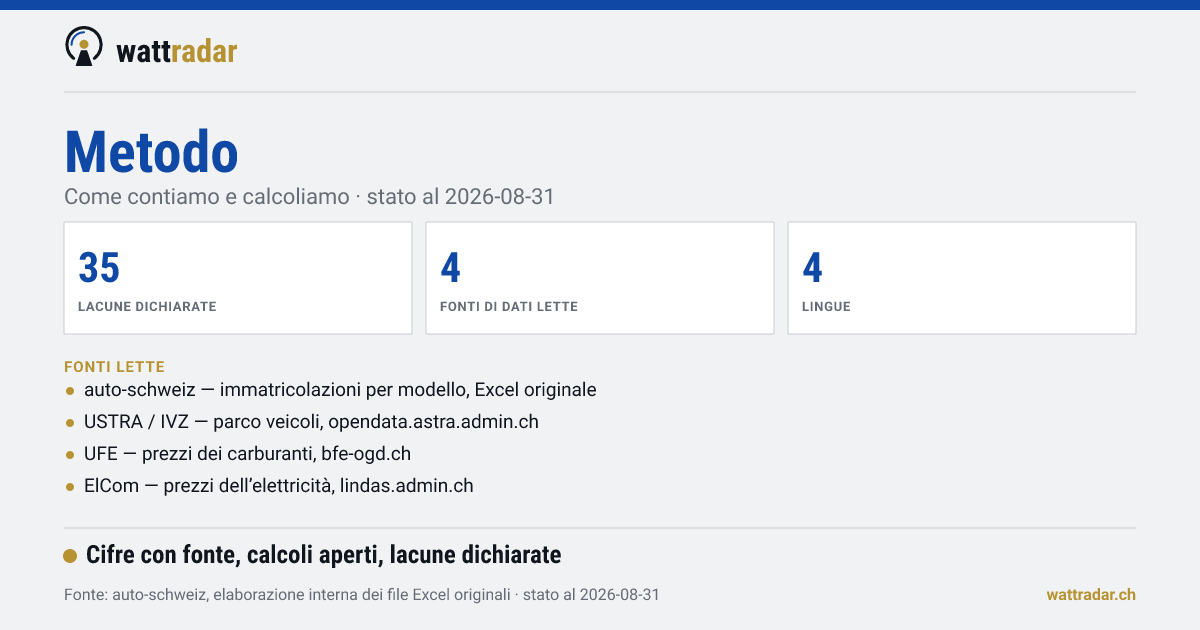Click the bullet dot beside auto-schweiz
Viewport: 1200px width, 630px height.
(x=70, y=391)
